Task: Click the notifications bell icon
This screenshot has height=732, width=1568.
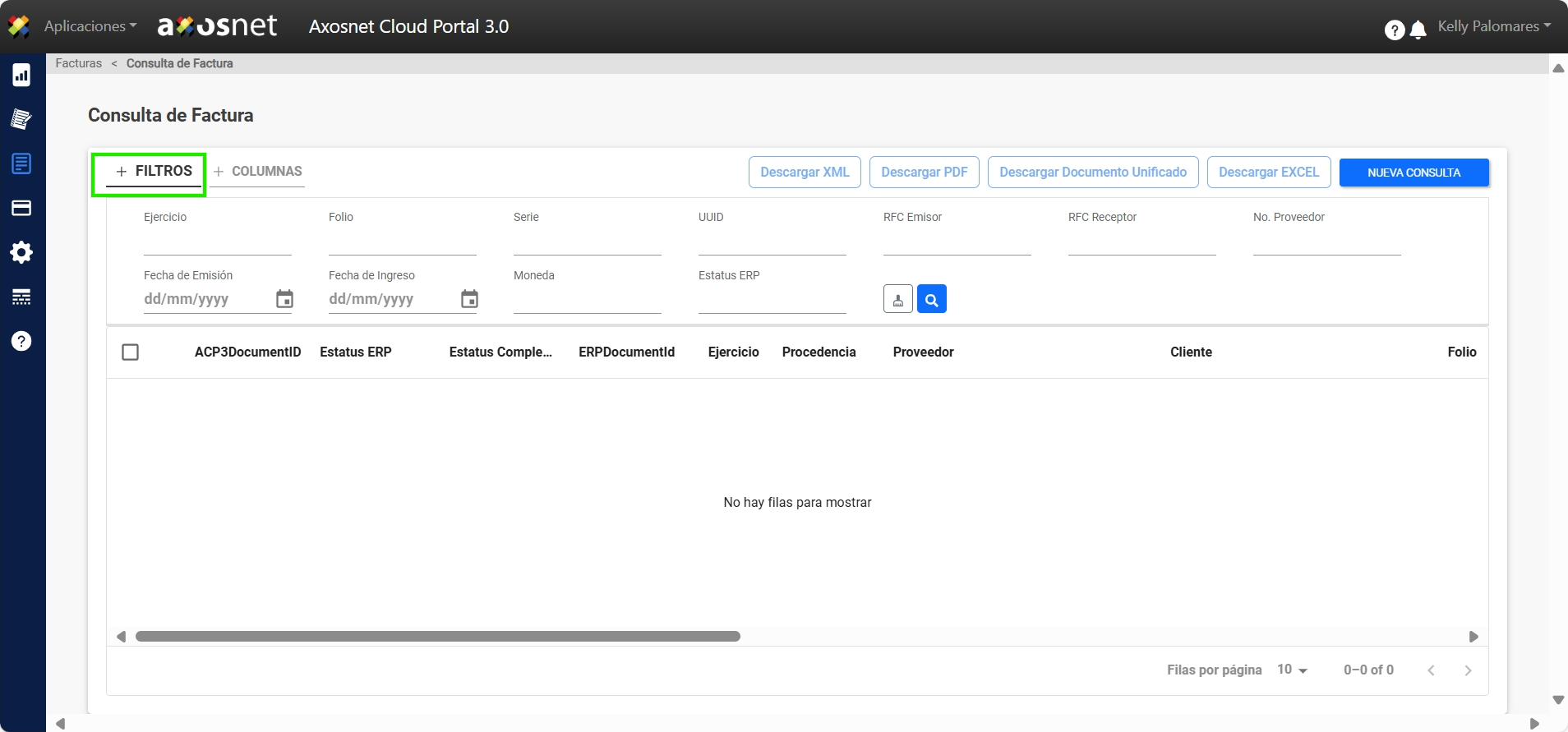Action: click(1418, 30)
